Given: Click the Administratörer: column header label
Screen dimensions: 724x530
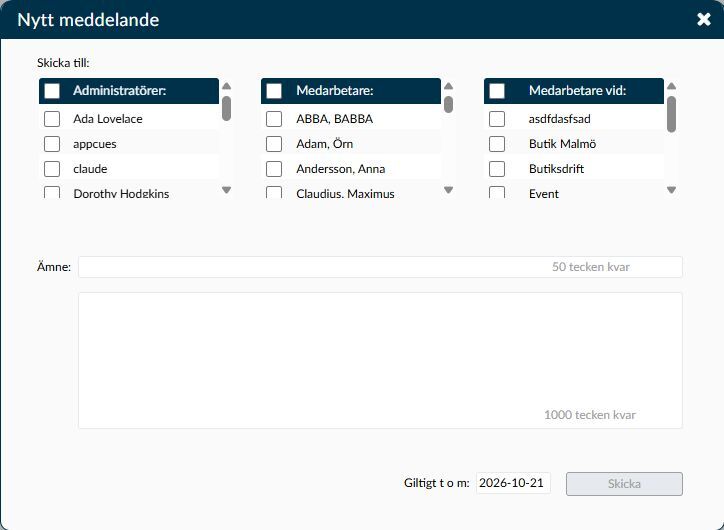Looking at the screenshot, I should [x=119, y=90].
